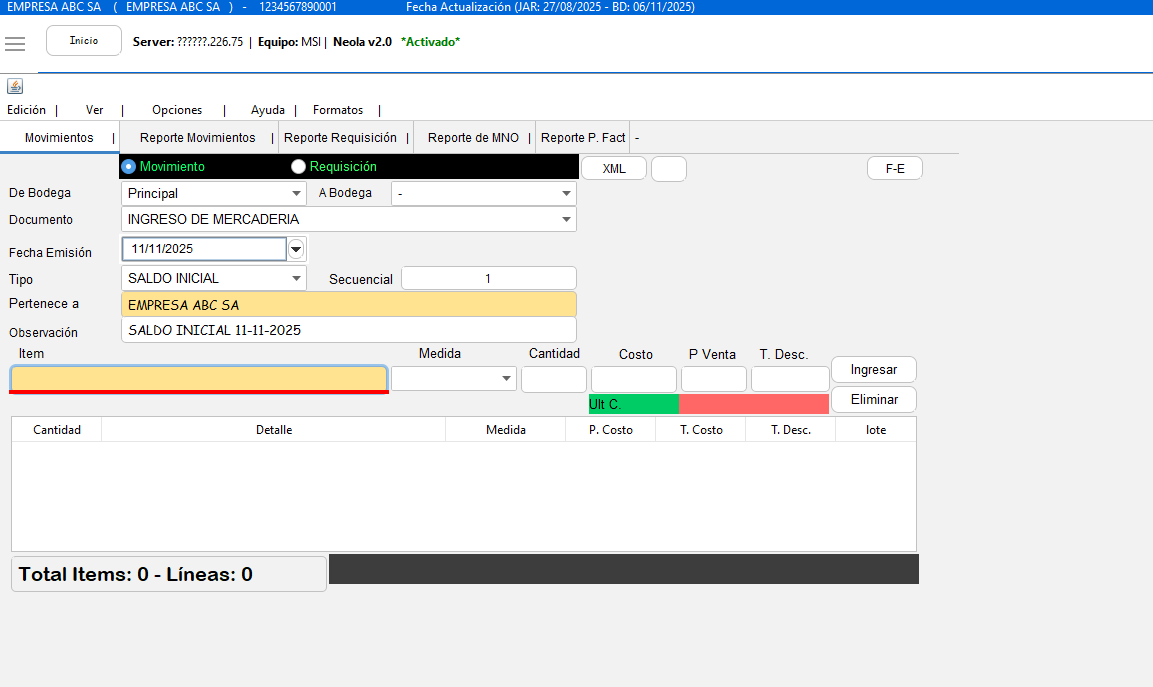Click the F-E button

(894, 169)
